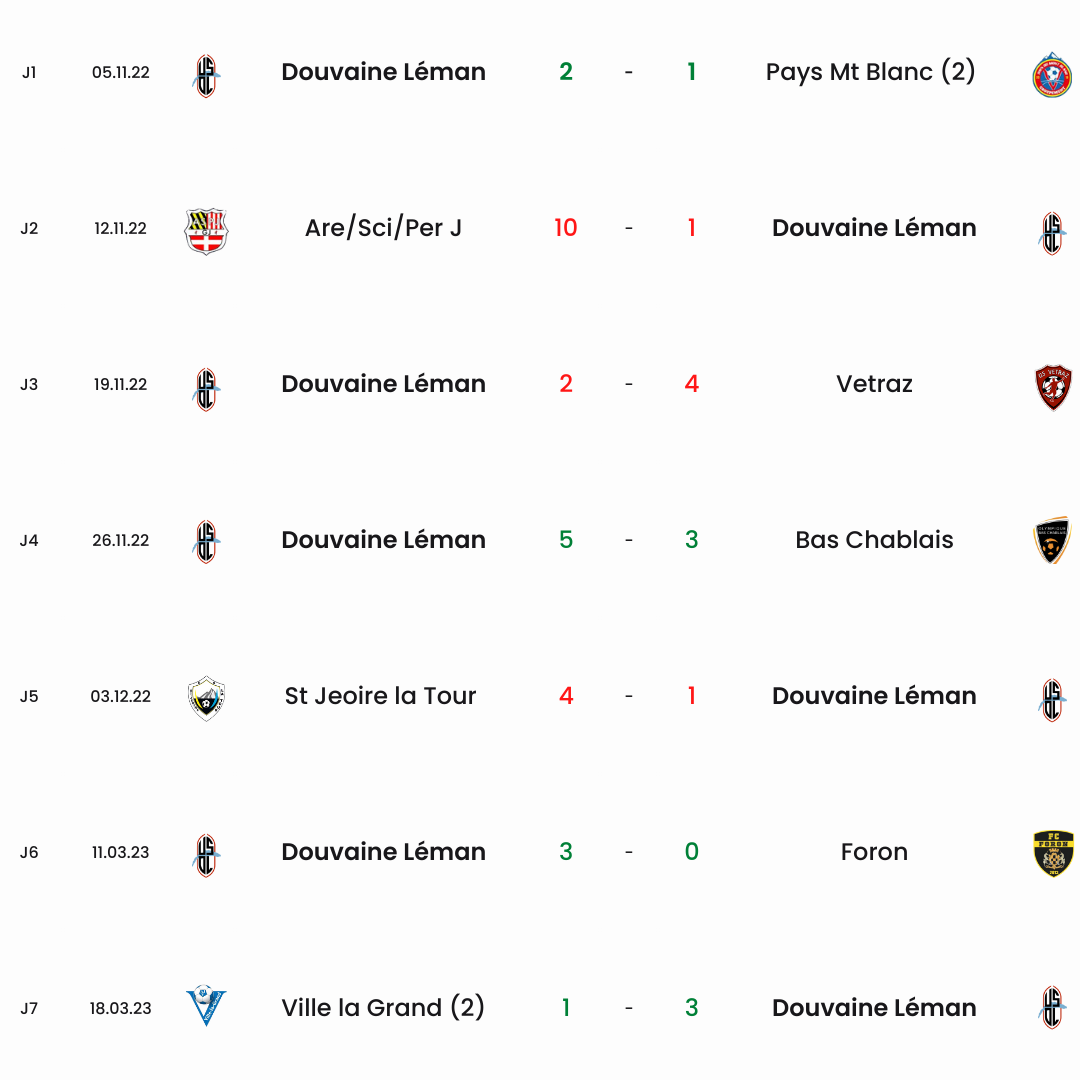
Task: Click the Bas Chablais club logo
Action: click(1052, 540)
